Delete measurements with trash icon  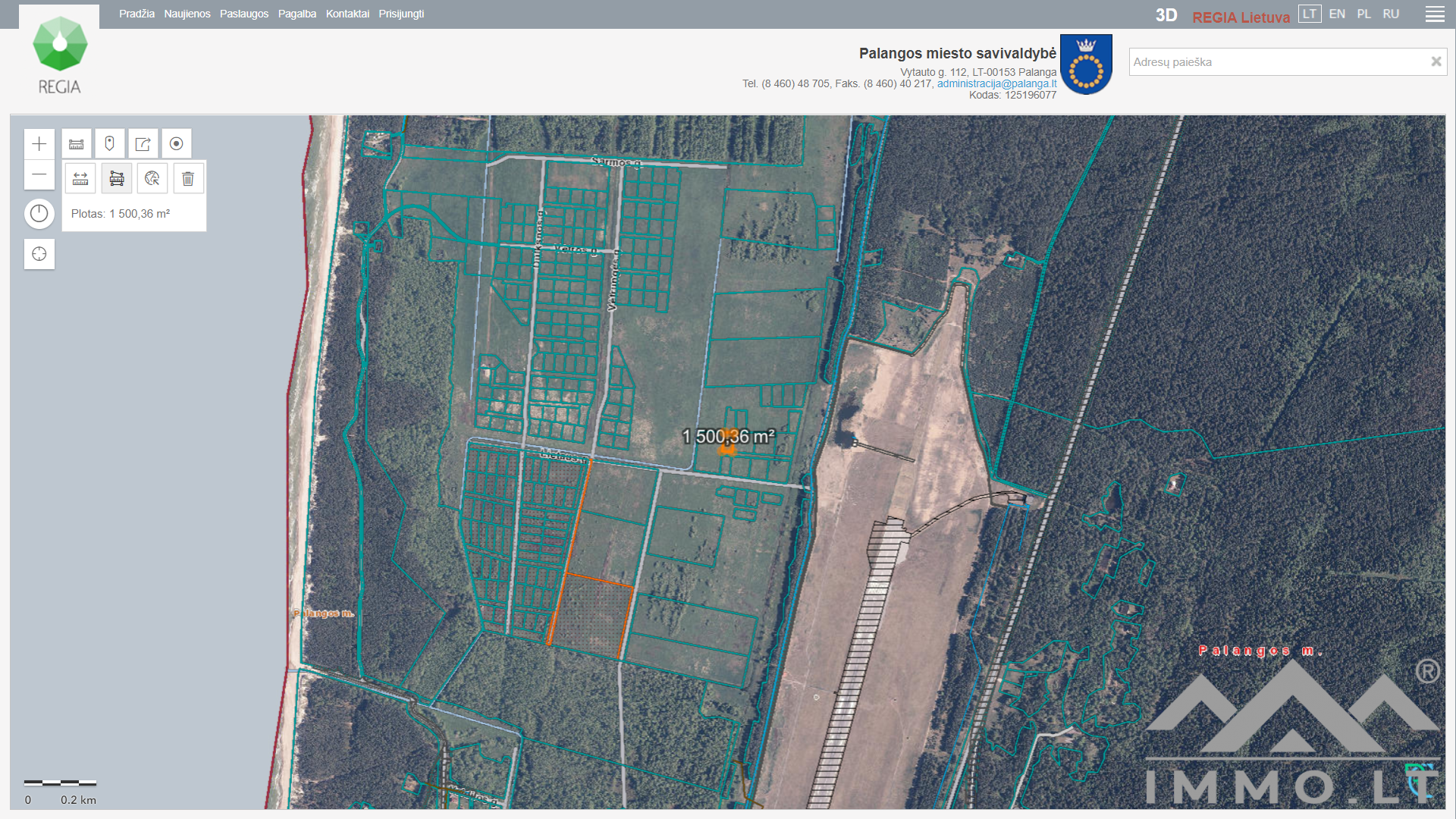coord(188,179)
